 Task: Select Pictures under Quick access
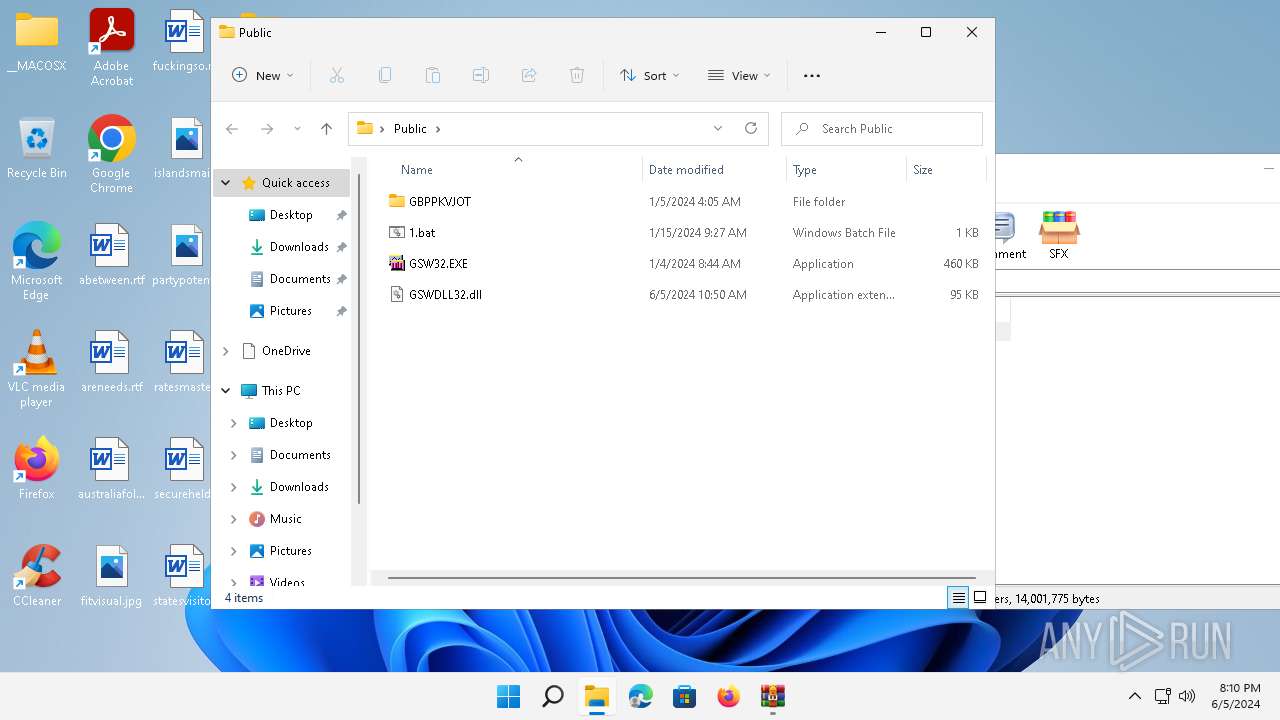click(x=291, y=311)
